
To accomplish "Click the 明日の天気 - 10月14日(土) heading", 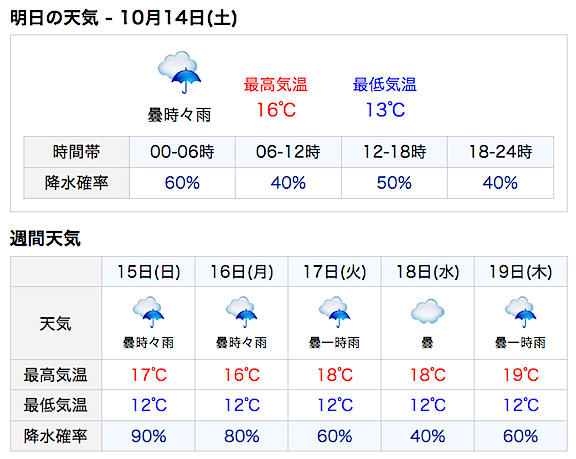I will click(123, 18).
